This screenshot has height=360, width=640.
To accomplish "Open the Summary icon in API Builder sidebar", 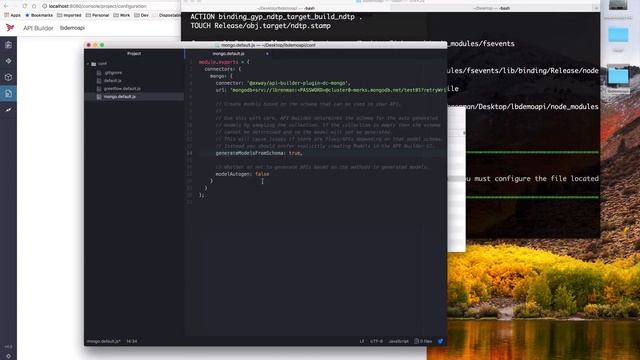I will point(8,45).
